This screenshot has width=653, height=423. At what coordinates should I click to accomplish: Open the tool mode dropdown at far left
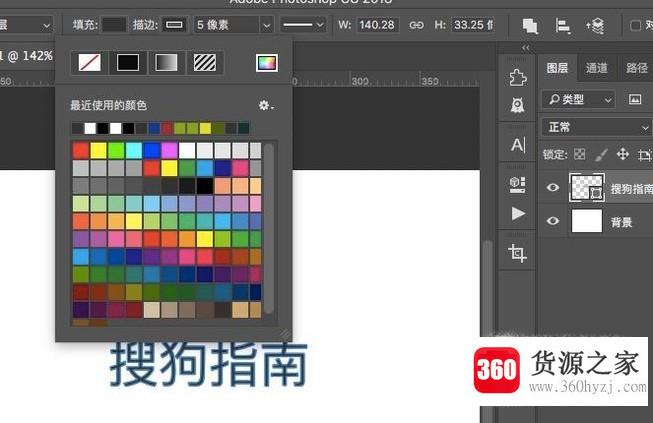[26, 25]
